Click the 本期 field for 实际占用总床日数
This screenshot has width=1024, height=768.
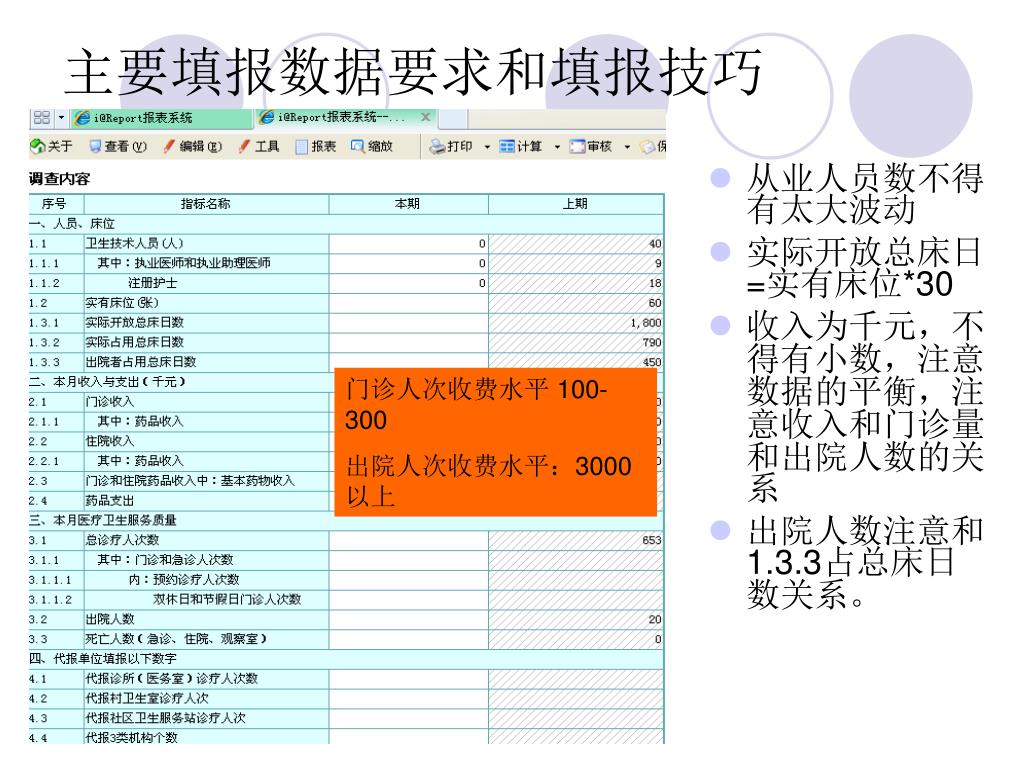[409, 342]
